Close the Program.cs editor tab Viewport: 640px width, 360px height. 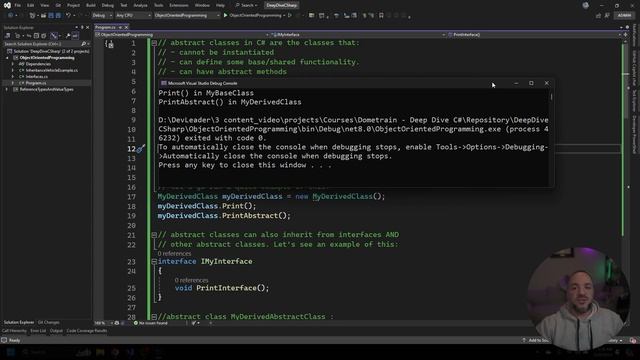126,27
